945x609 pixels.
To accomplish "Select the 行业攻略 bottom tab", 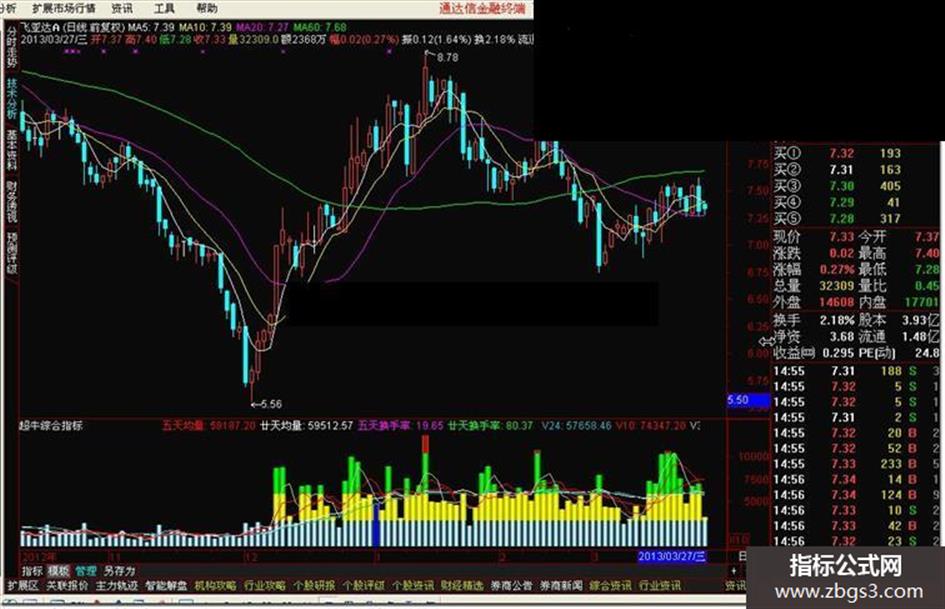I will click(x=265, y=585).
